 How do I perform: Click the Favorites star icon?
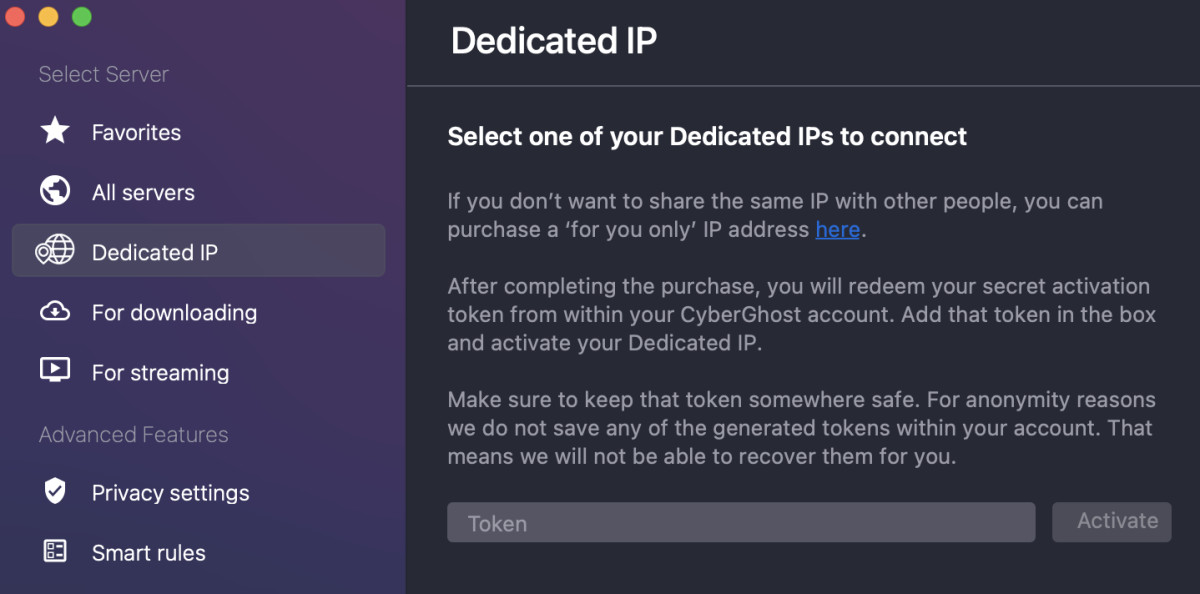click(54, 131)
